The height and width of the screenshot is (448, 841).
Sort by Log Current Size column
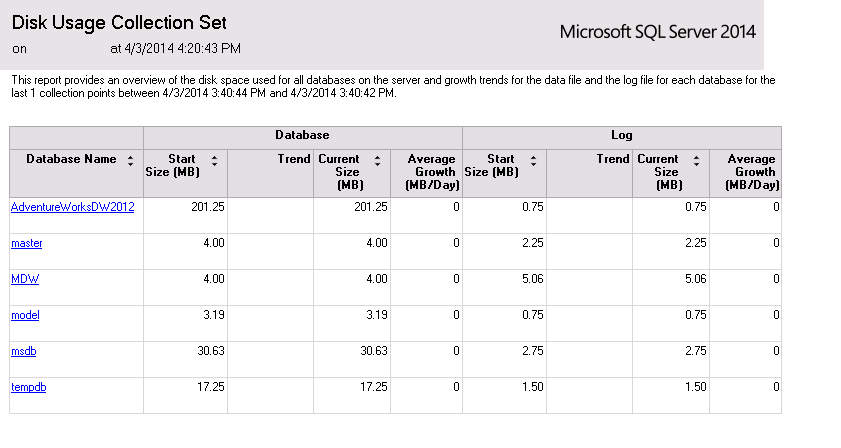click(x=697, y=160)
